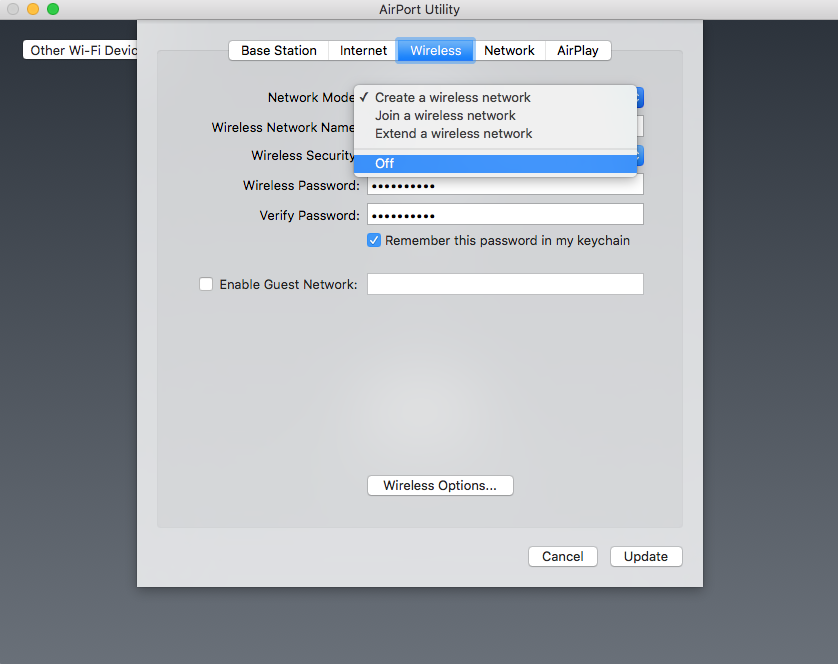Choose Join a wireless network option
Viewport: 838px width, 664px height.
pyautogui.click(x=495, y=115)
